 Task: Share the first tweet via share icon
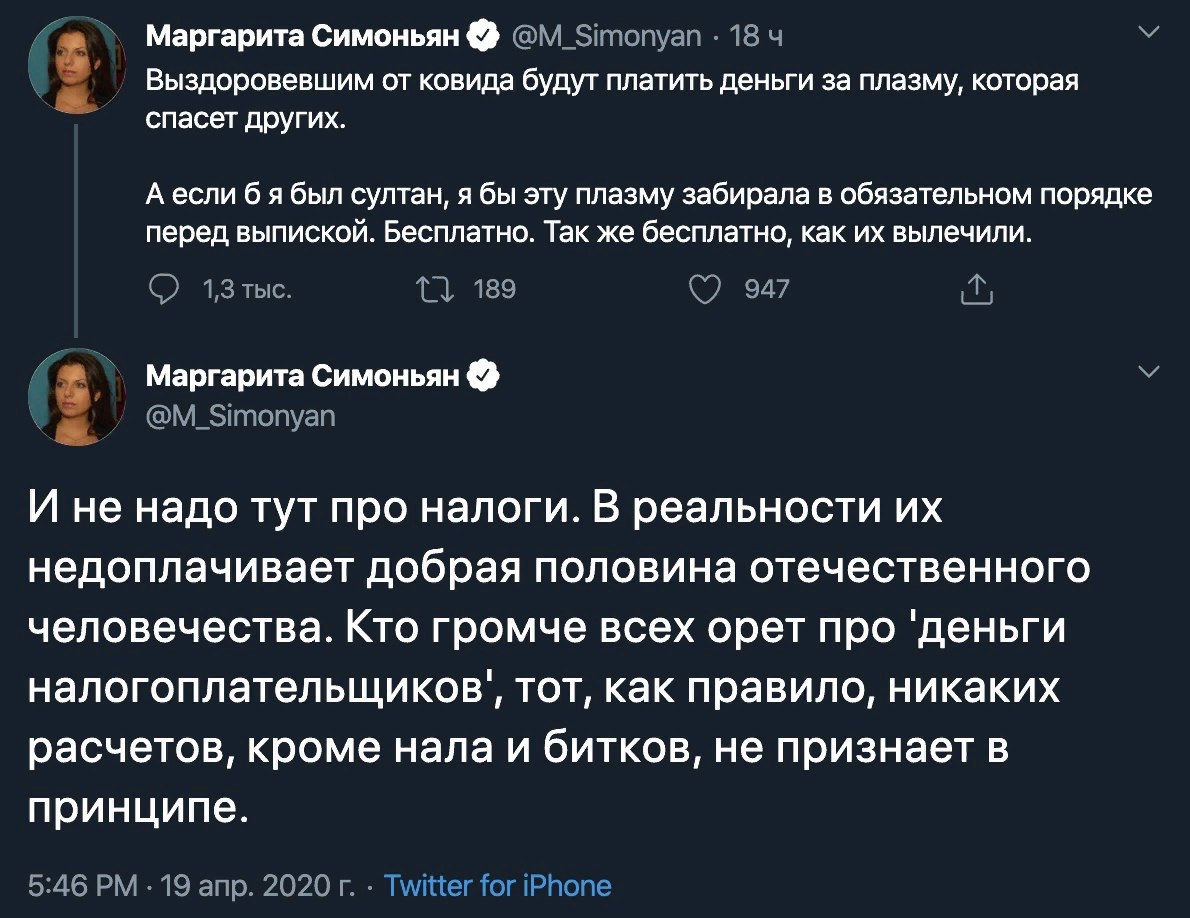(977, 289)
